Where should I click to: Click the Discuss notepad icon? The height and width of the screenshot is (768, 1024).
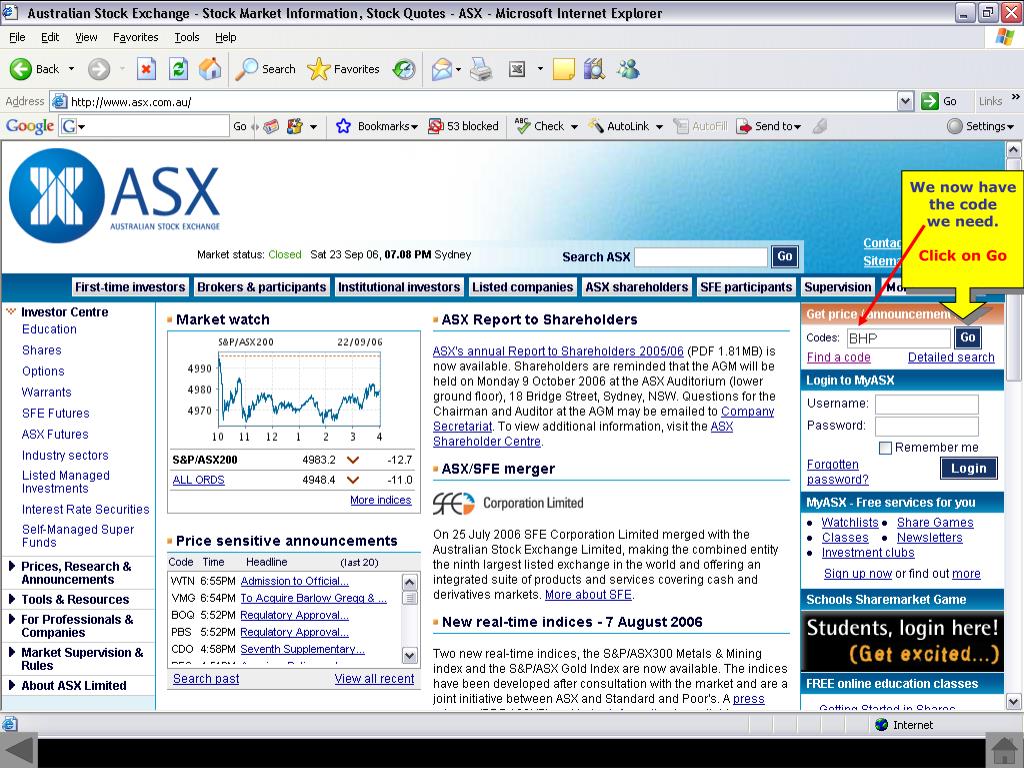564,69
